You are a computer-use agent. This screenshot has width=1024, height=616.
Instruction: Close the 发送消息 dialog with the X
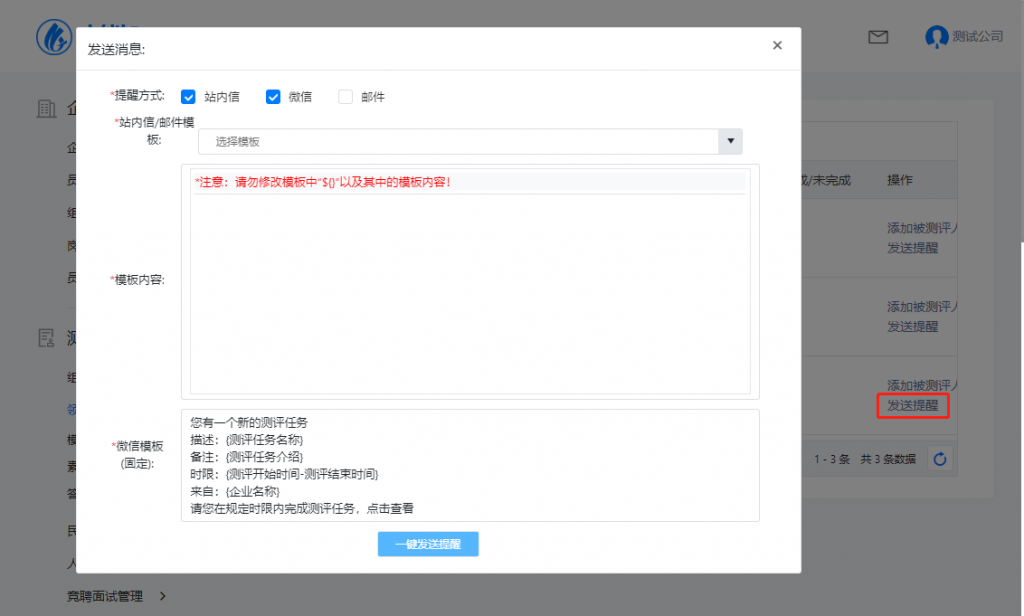point(777,45)
